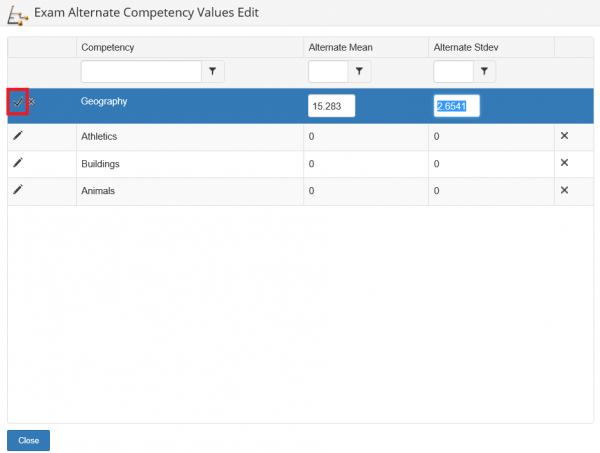Click the Alternate Stdev filter box

(453, 71)
